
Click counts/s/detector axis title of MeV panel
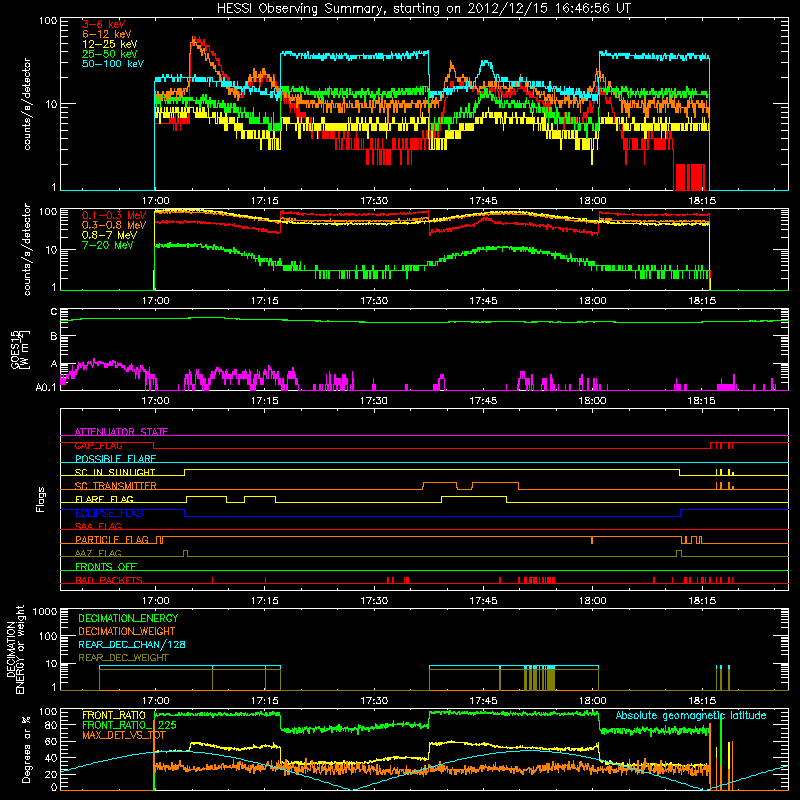27,249
